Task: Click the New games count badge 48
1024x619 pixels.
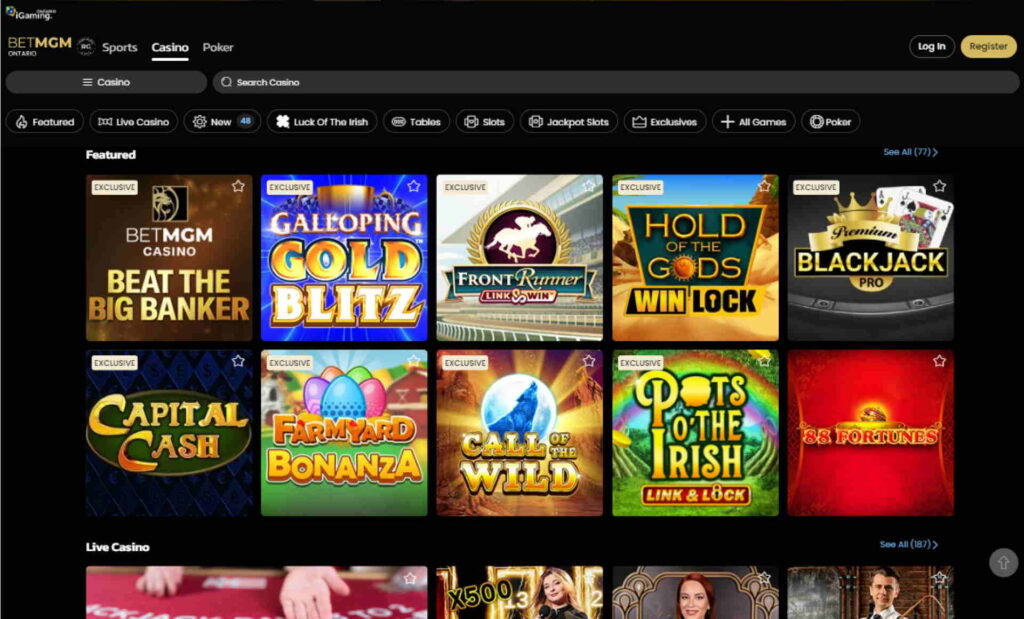Action: [x=246, y=121]
